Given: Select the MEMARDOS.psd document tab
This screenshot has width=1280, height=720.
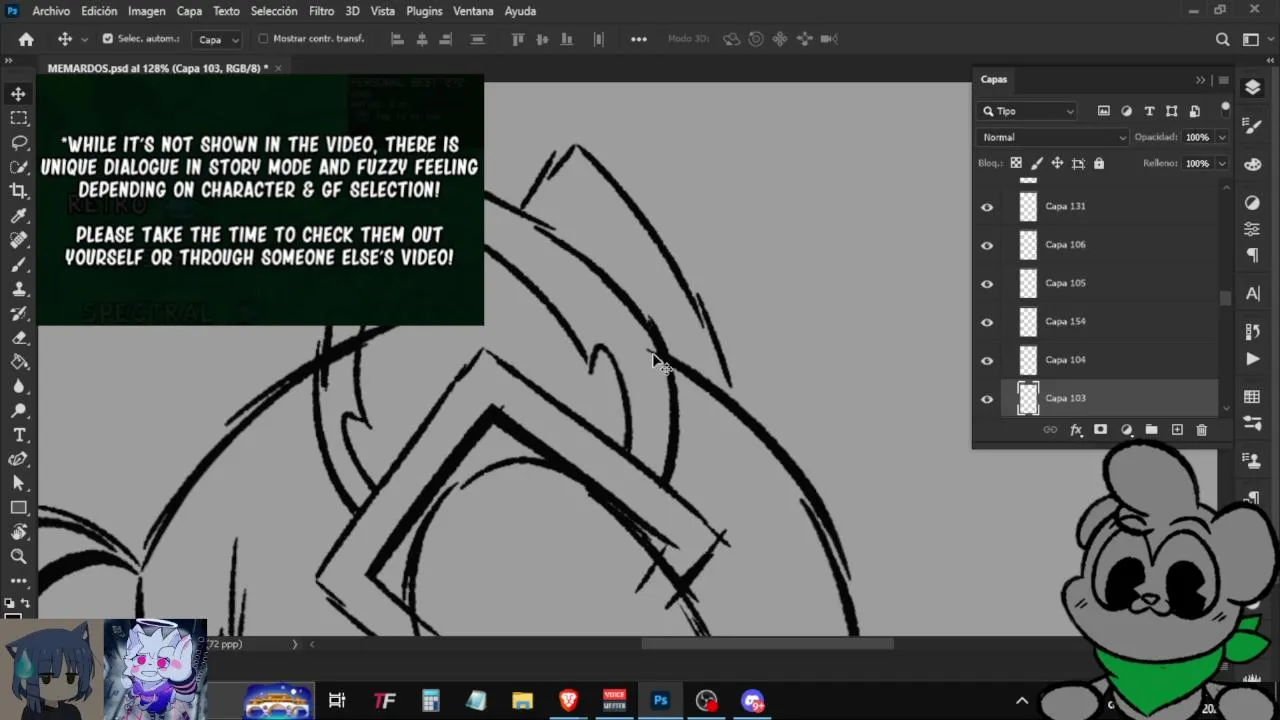Looking at the screenshot, I should [x=158, y=68].
